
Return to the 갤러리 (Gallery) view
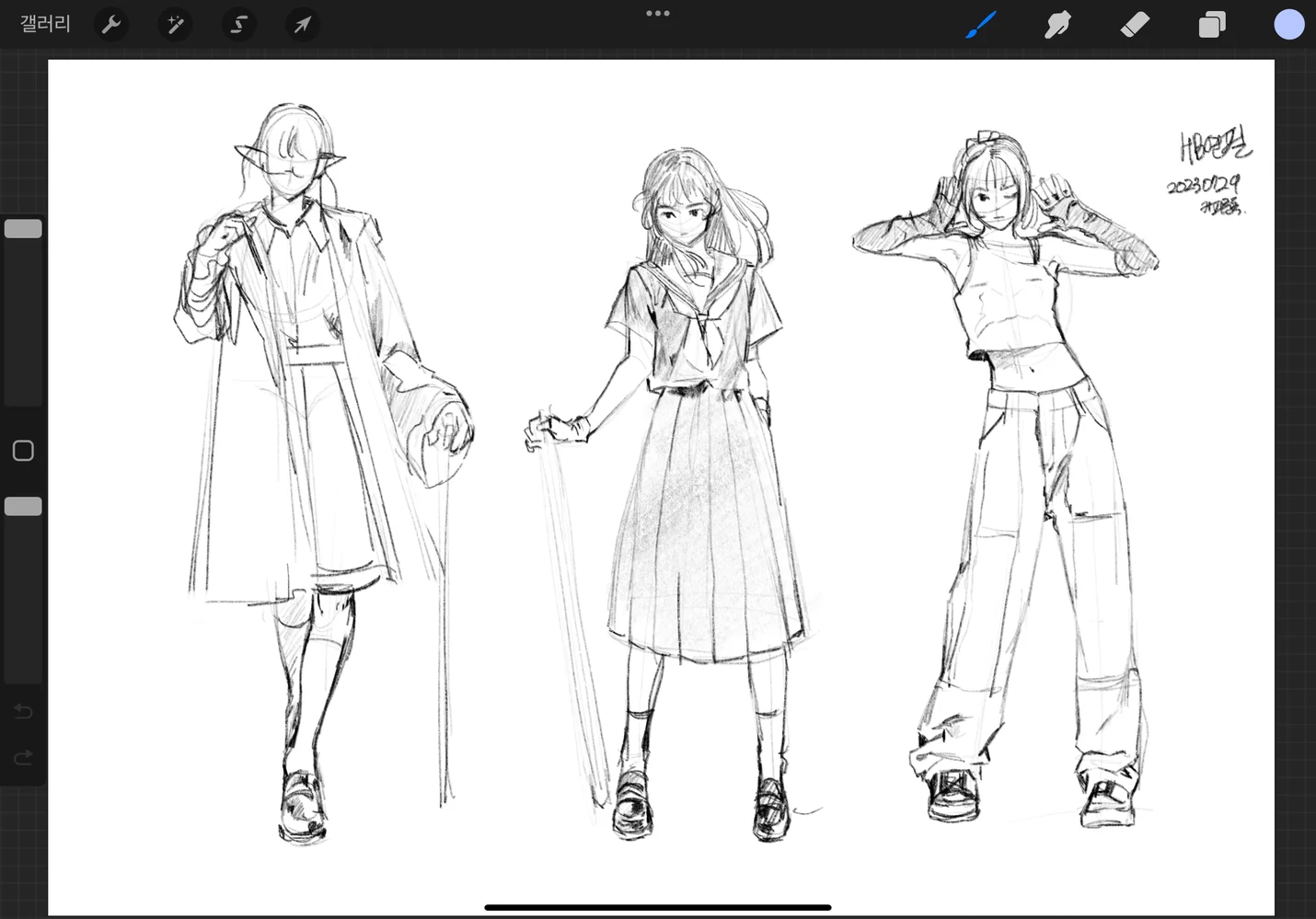[45, 24]
